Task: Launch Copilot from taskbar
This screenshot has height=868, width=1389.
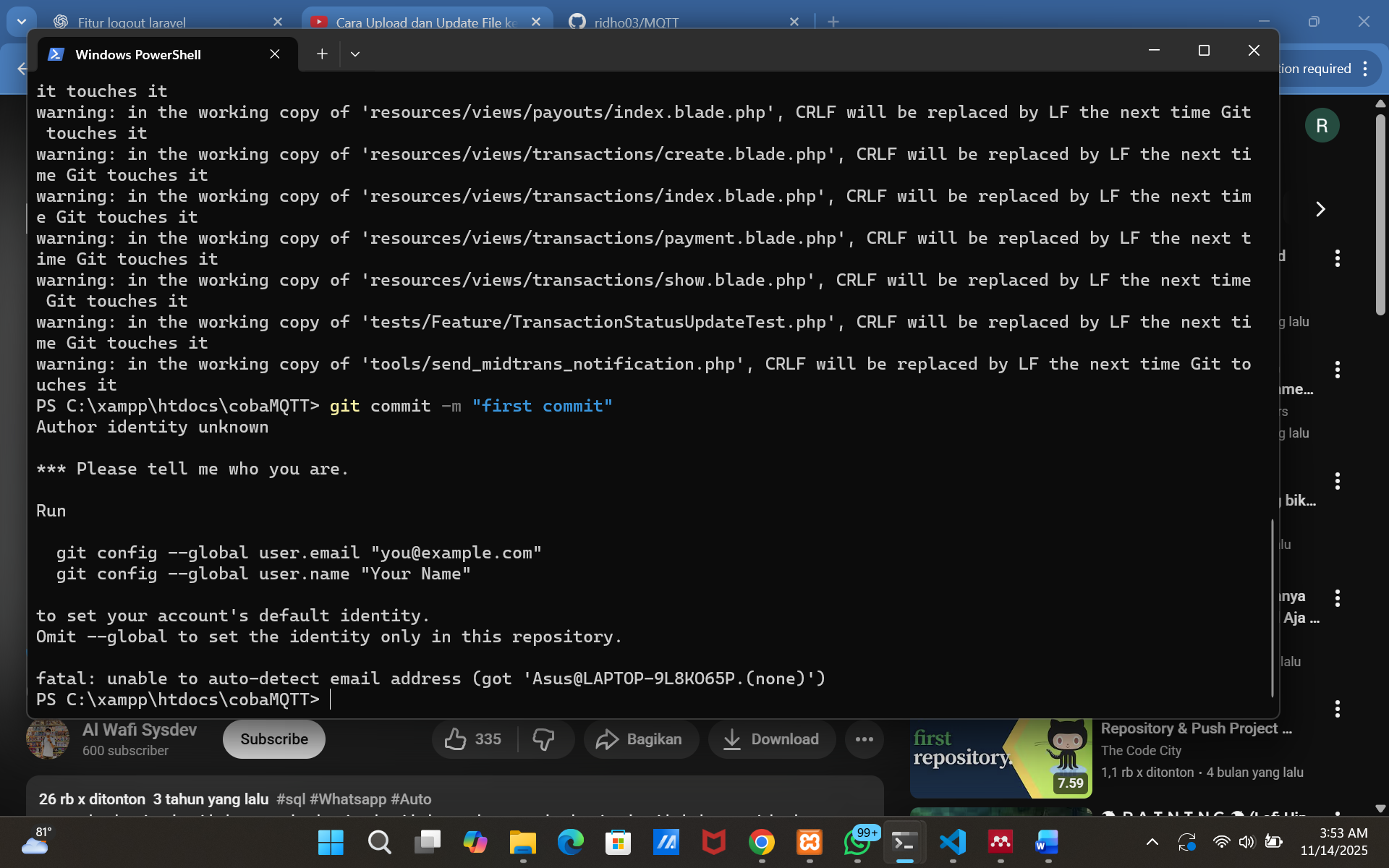Action: pyautogui.click(x=475, y=843)
